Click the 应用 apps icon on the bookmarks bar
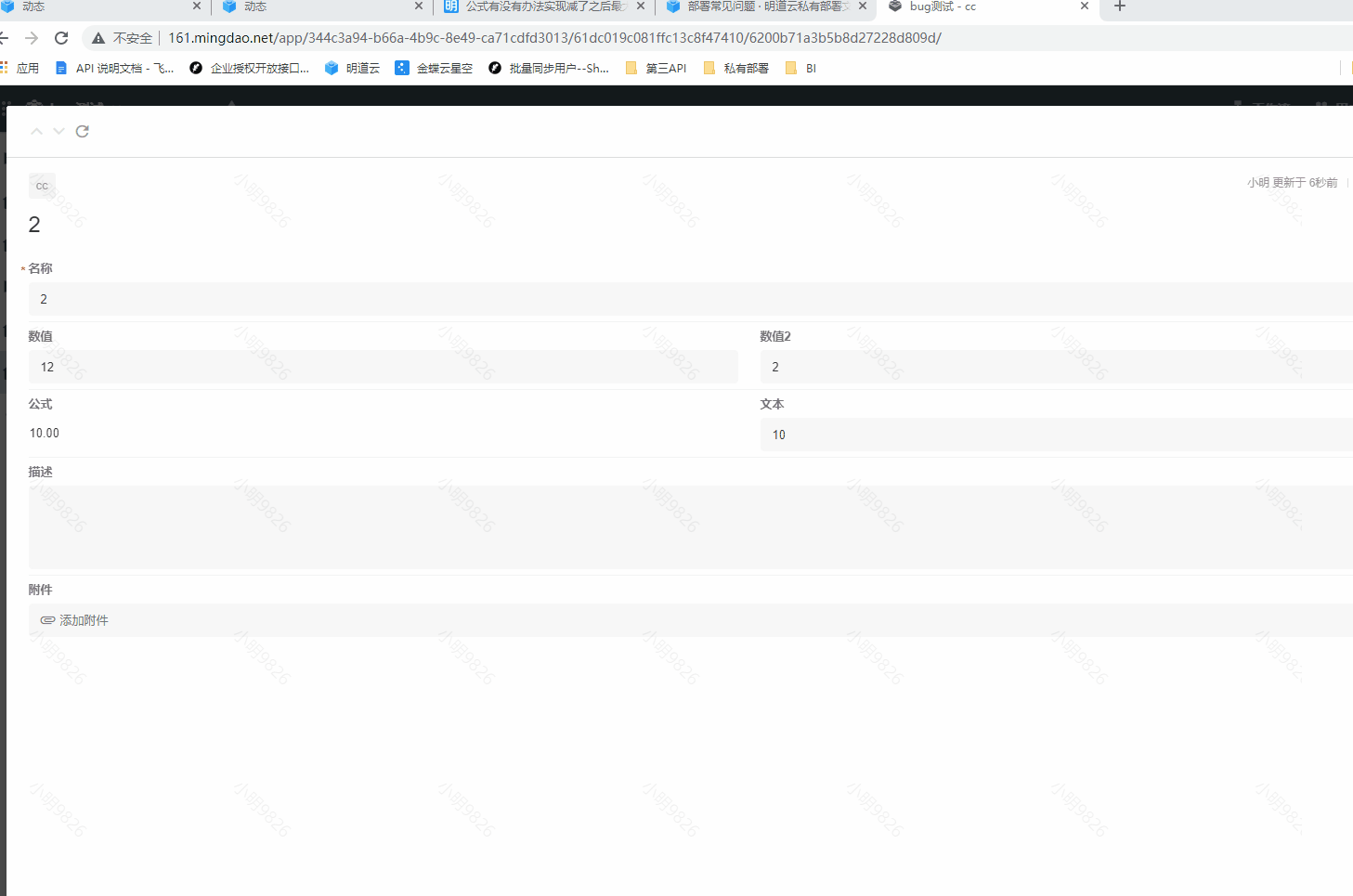This screenshot has width=1353, height=896. coord(11,67)
